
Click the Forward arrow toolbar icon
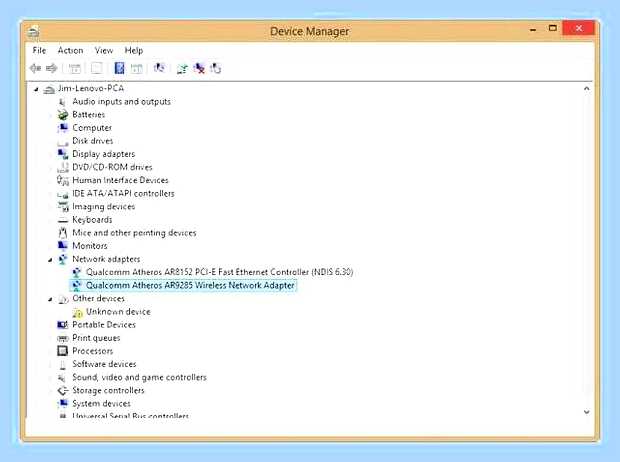tap(51, 68)
